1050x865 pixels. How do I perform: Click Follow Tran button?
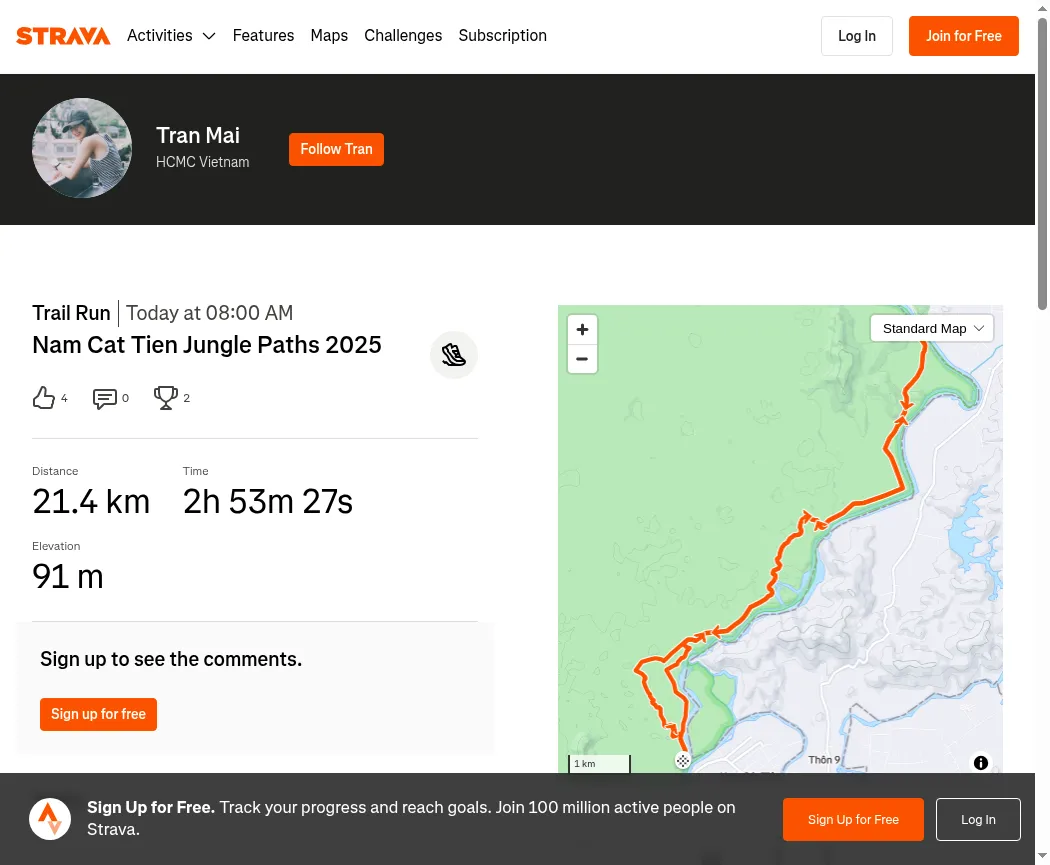[x=336, y=149]
